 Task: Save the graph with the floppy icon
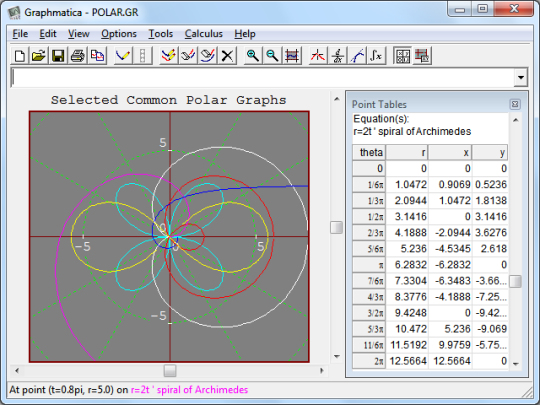58,55
